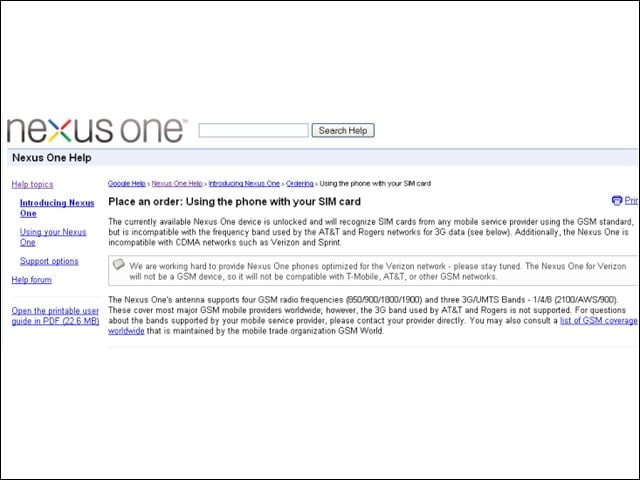
Task: Click the Search Help button
Action: pyautogui.click(x=343, y=131)
